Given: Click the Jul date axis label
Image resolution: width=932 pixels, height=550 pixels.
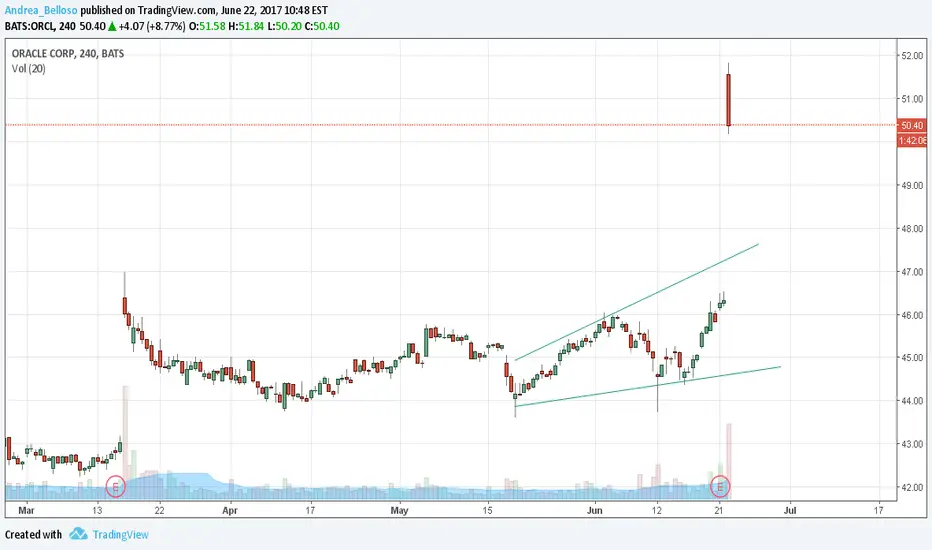Looking at the screenshot, I should tap(790, 510).
